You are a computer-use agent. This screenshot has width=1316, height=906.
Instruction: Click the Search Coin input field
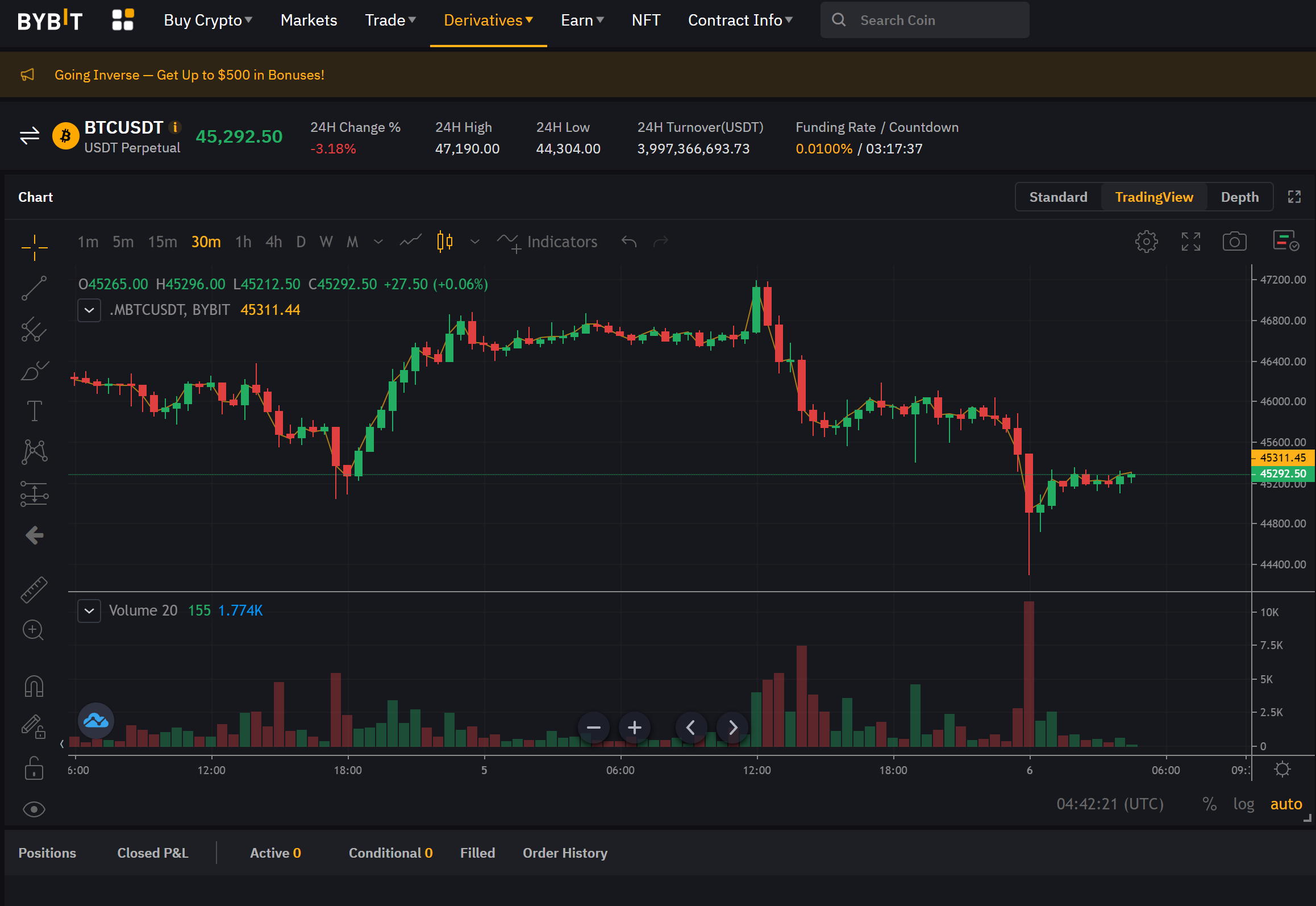pos(924,20)
